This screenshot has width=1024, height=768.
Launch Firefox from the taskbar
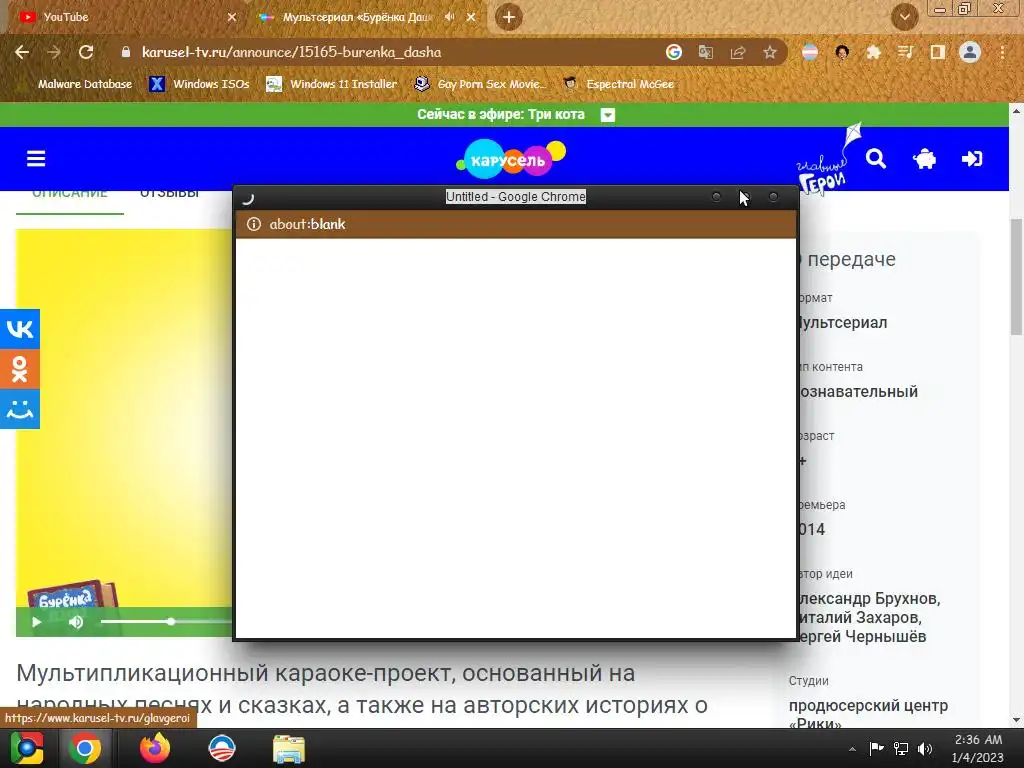155,748
